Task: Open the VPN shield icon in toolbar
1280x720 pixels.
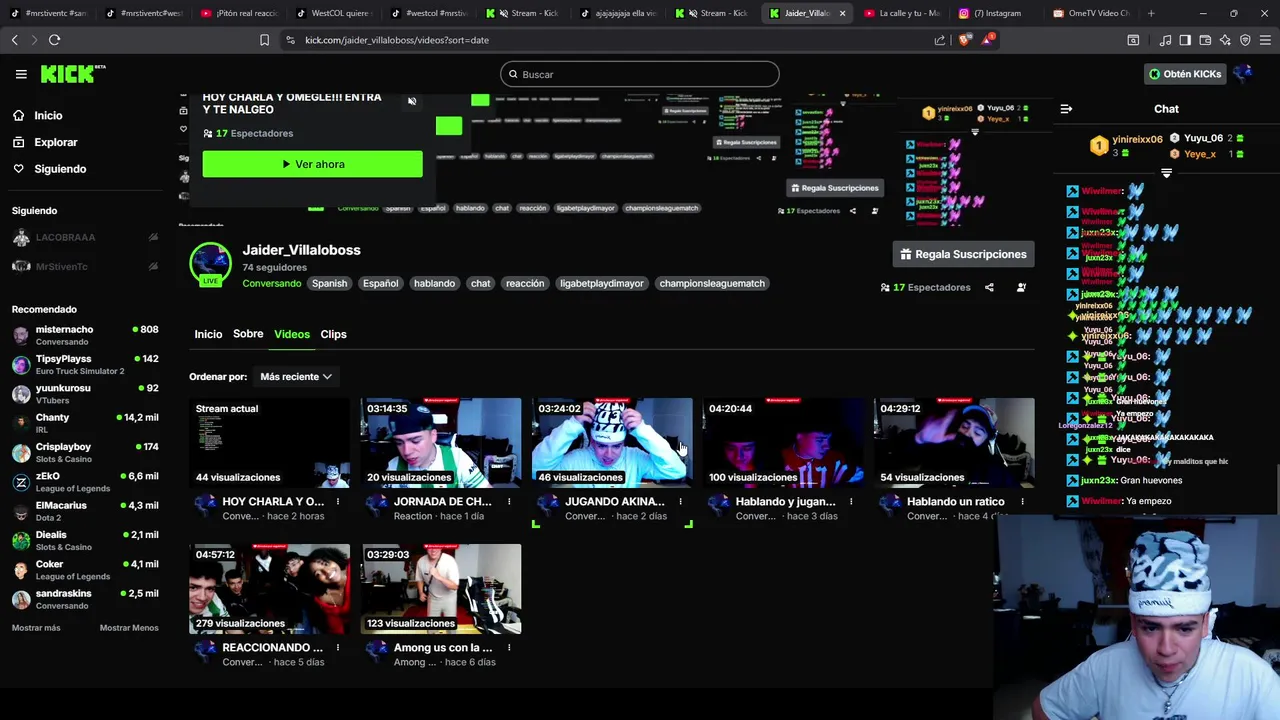Action: click(1245, 40)
